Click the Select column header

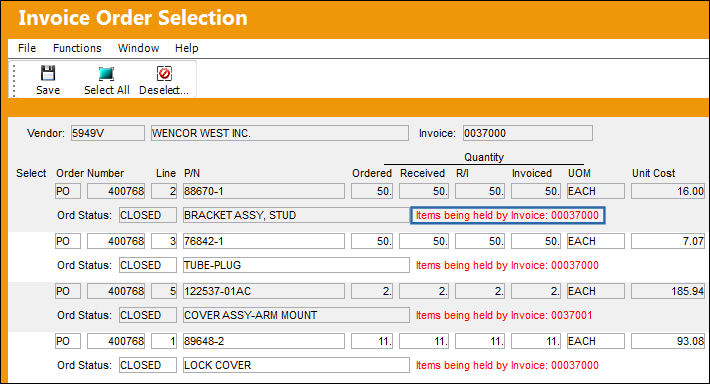tap(31, 173)
